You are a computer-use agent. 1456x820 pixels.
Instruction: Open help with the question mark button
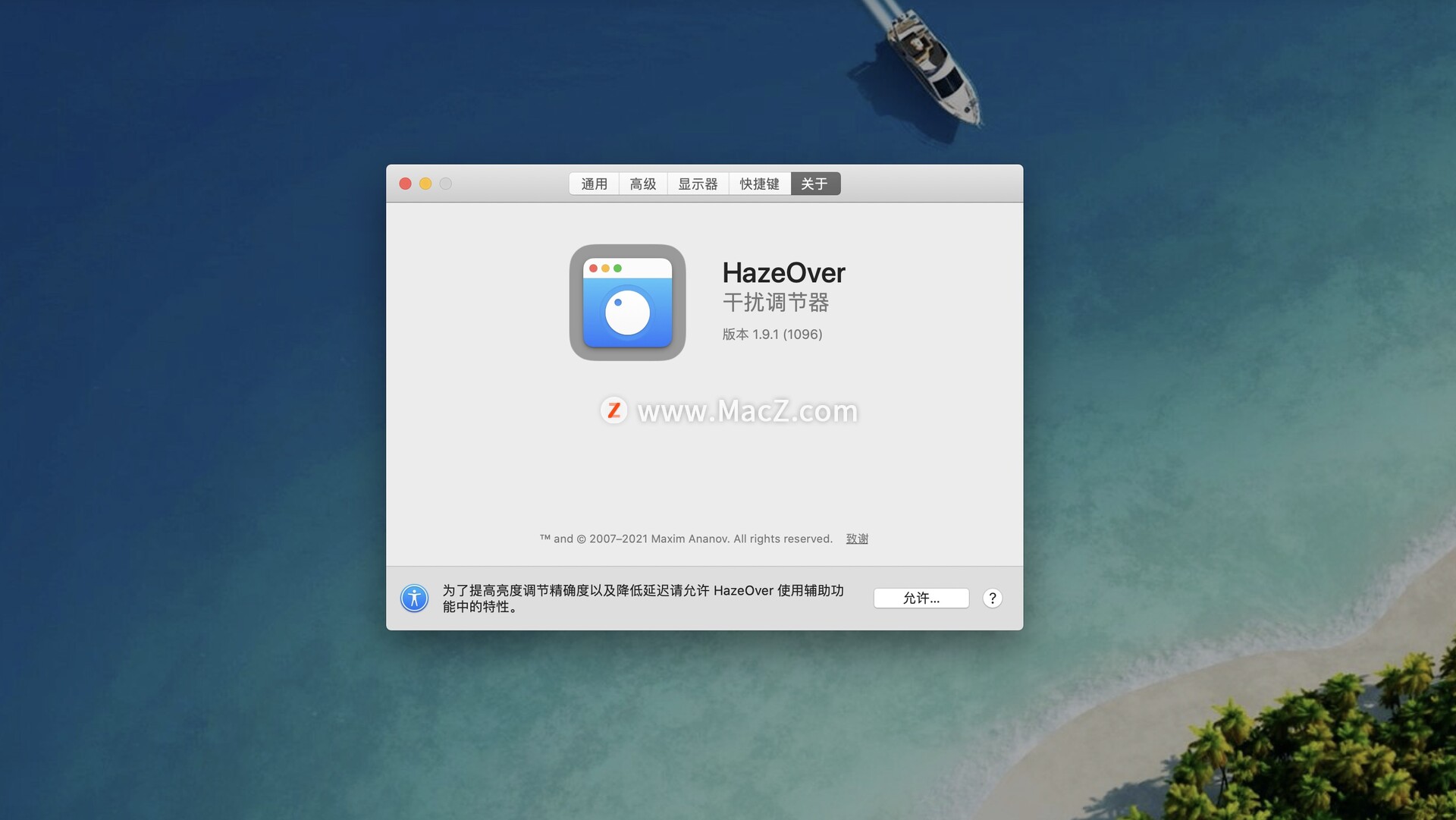[x=992, y=599]
